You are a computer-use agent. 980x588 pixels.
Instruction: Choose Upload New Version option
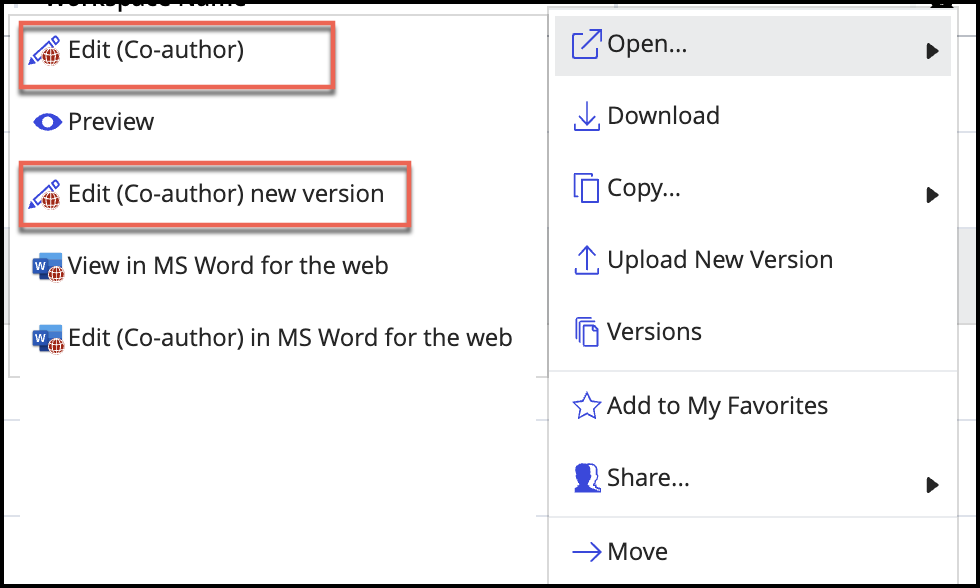coord(720,260)
